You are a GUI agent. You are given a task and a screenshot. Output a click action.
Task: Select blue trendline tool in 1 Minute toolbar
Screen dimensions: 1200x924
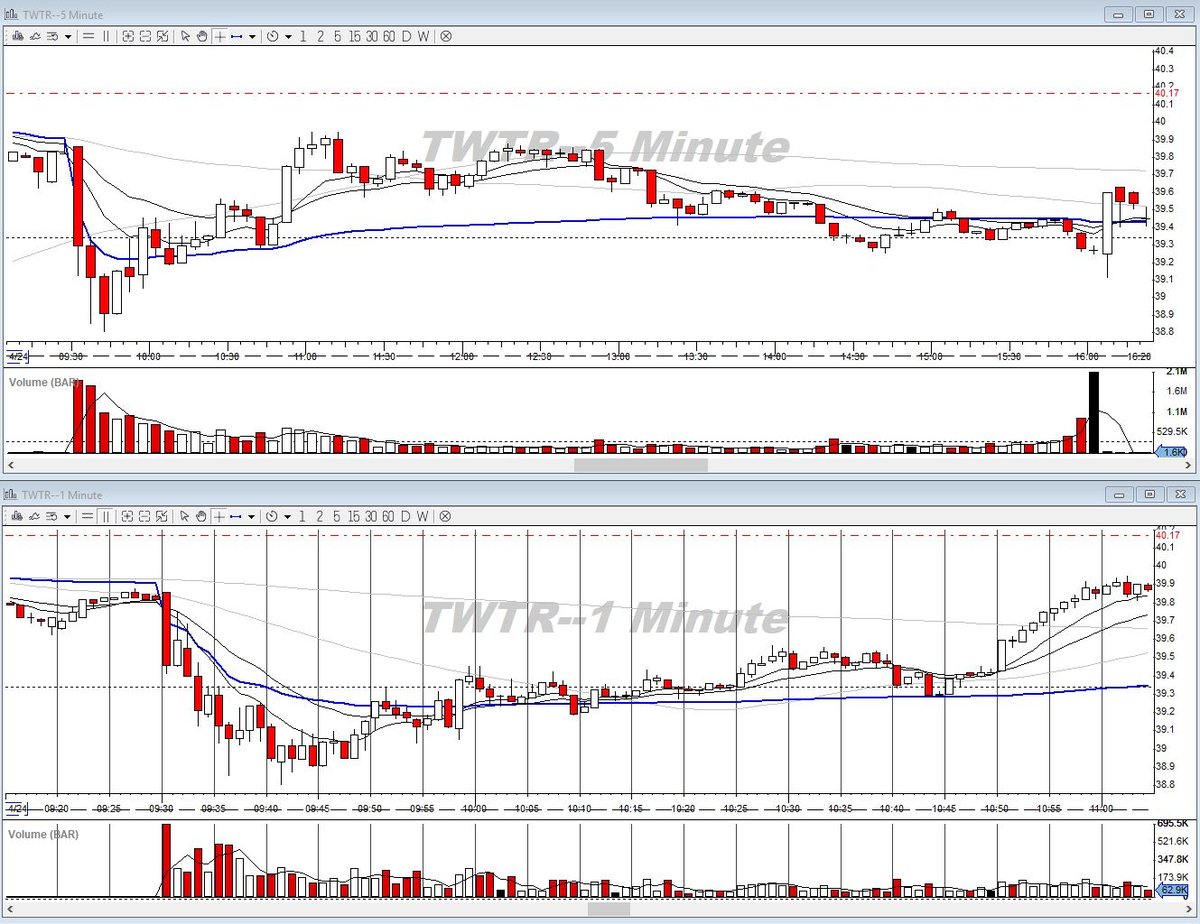(237, 516)
